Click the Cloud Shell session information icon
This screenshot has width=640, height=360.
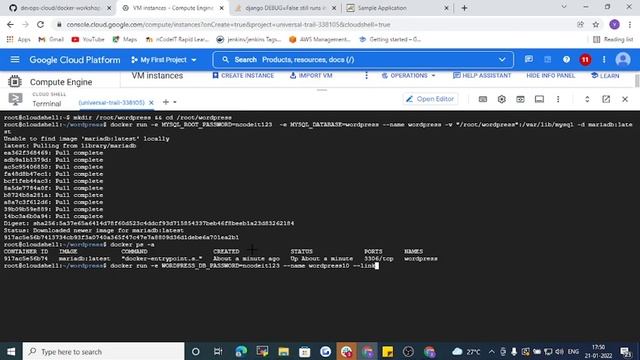pos(539,99)
